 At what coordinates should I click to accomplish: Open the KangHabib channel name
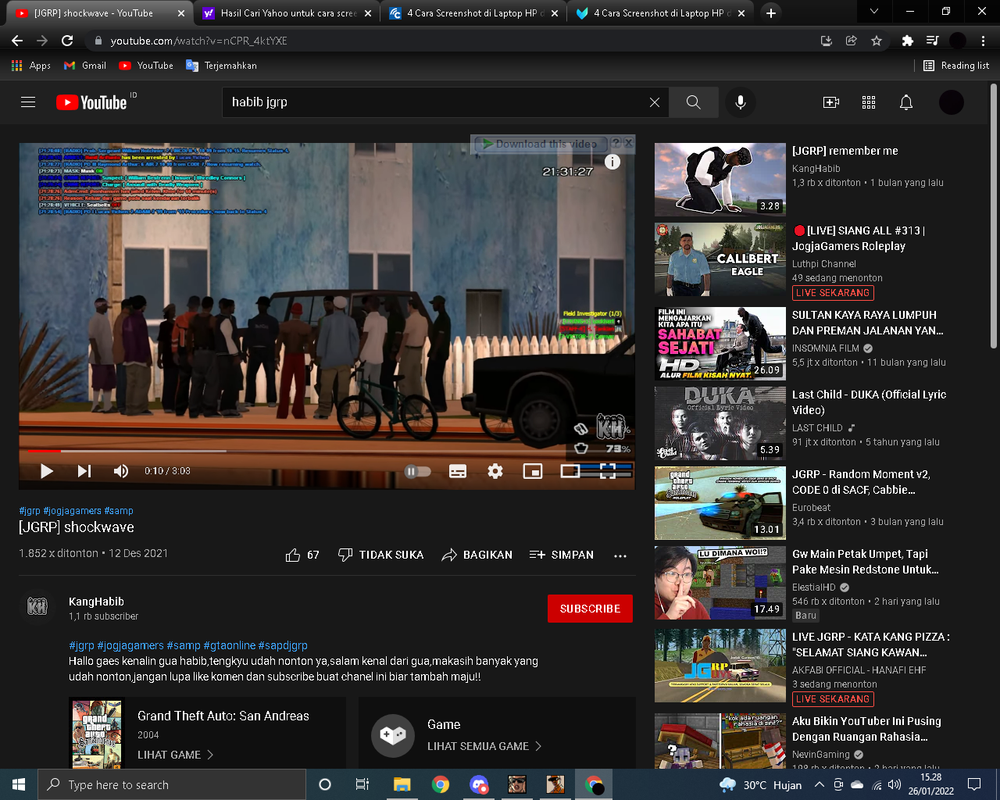coord(96,602)
